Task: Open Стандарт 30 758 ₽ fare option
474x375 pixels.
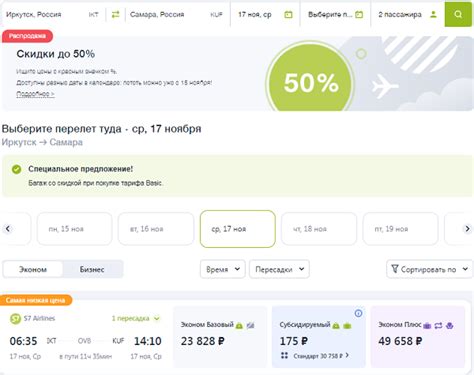Action: click(318, 356)
